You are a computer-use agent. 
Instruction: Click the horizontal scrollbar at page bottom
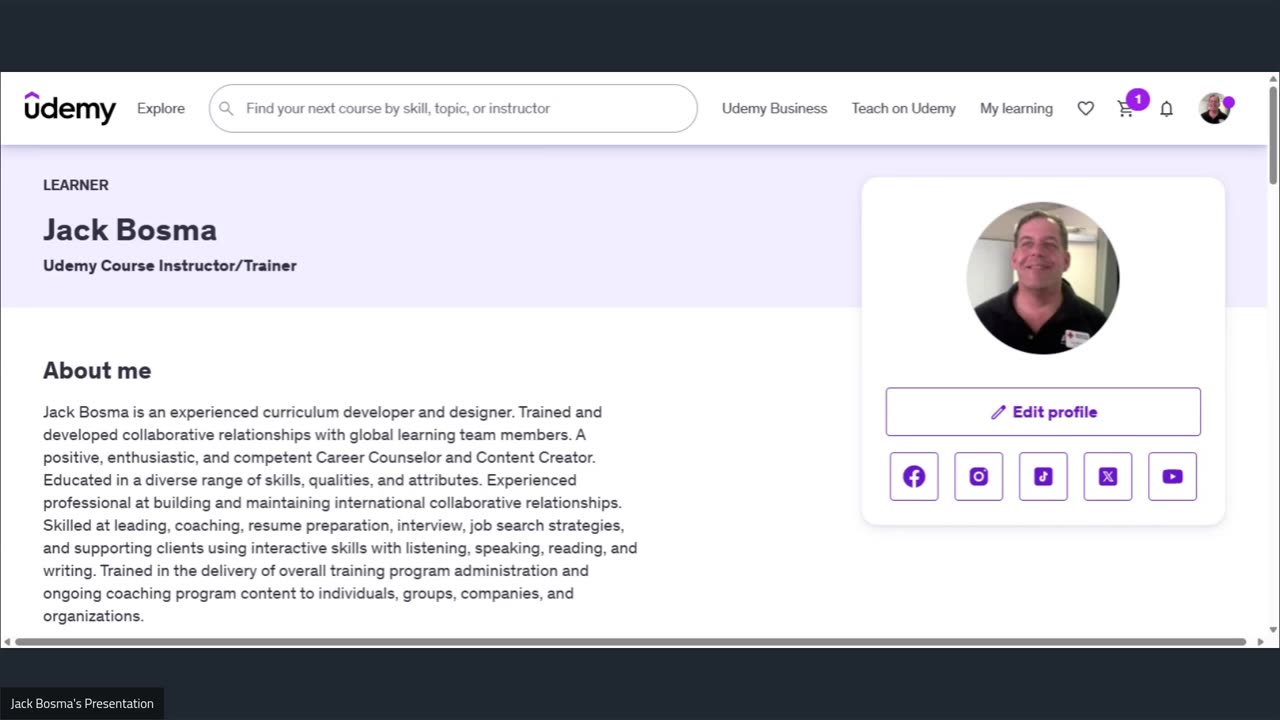point(630,642)
